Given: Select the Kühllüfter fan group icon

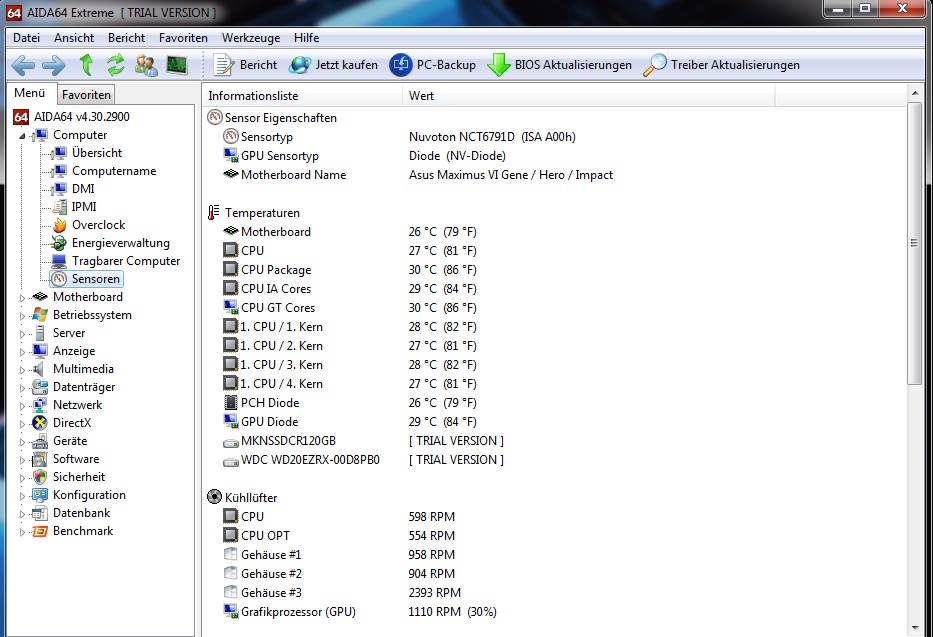Looking at the screenshot, I should pyautogui.click(x=214, y=497).
